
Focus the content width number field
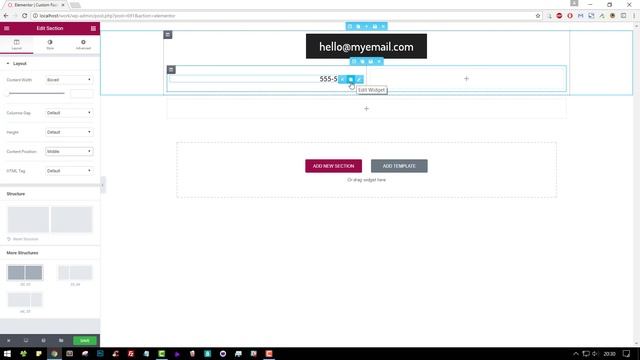pyautogui.click(x=81, y=93)
